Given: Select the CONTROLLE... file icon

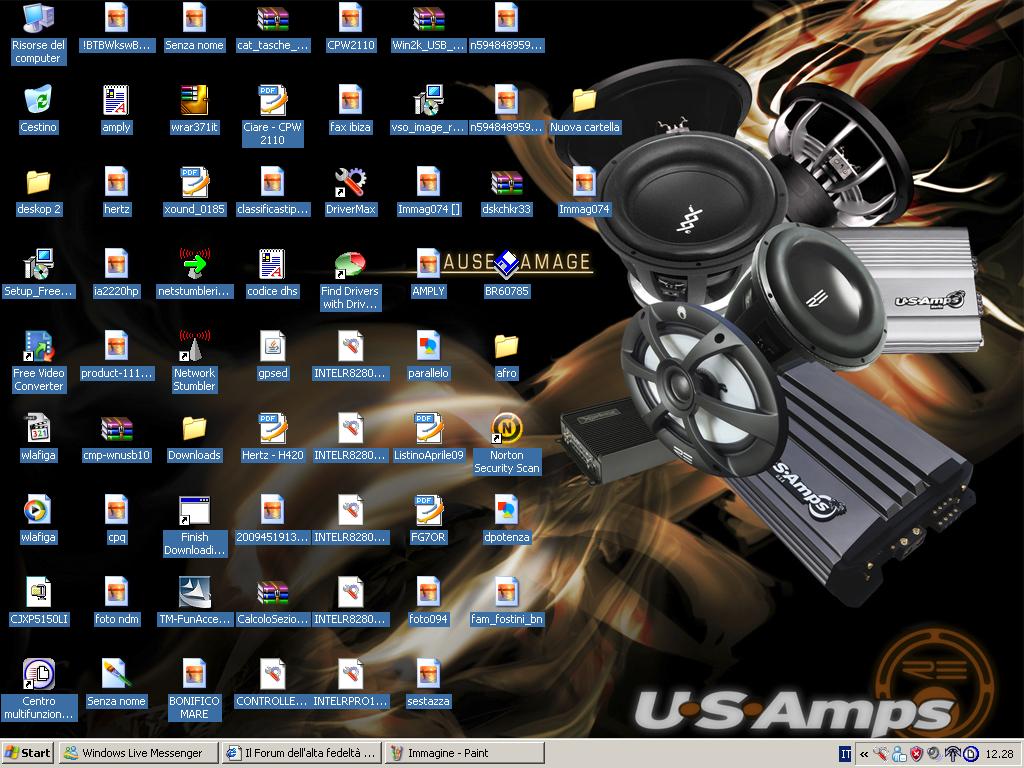Looking at the screenshot, I should 272,683.
